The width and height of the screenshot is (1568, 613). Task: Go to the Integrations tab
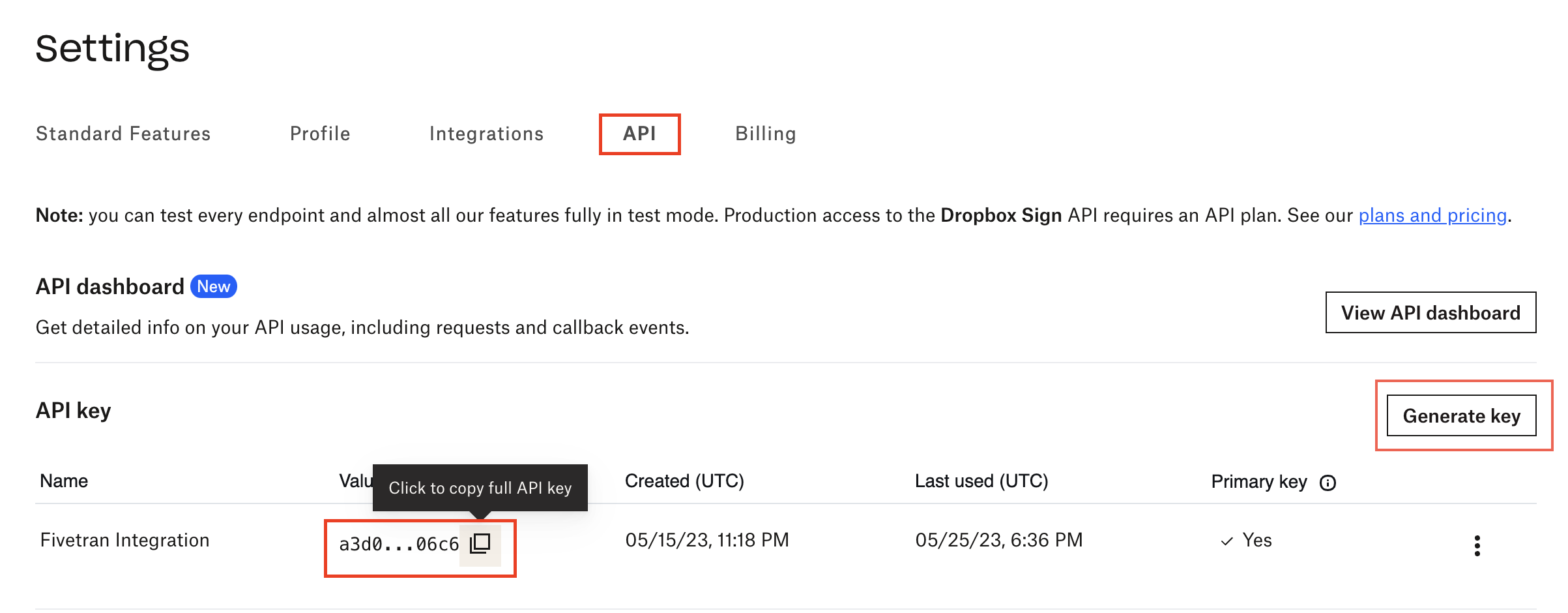pyautogui.click(x=486, y=134)
